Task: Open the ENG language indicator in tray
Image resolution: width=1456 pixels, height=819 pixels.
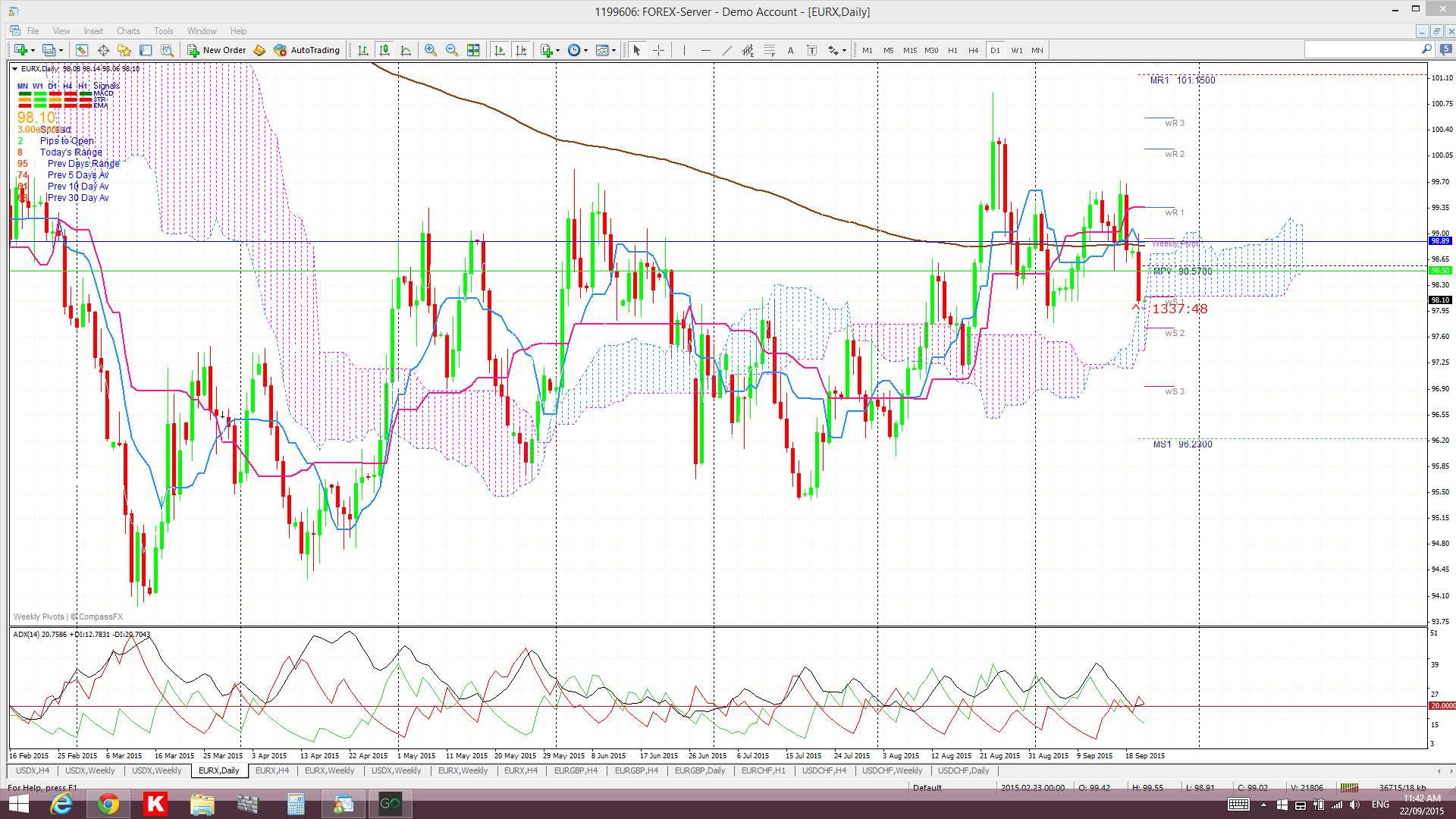Action: [x=1380, y=805]
